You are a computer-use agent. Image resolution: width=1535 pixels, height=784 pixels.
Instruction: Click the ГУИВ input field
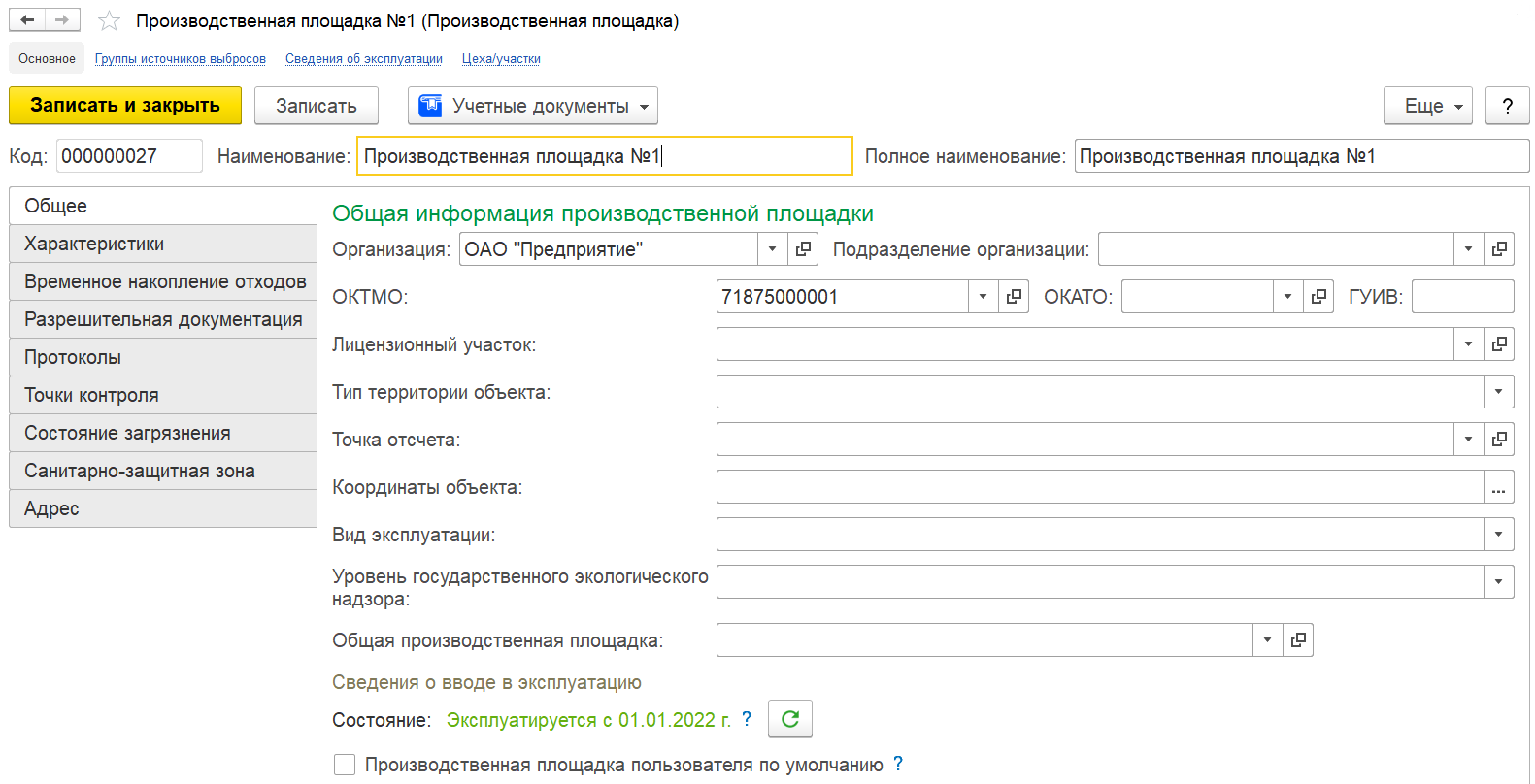click(x=1462, y=297)
